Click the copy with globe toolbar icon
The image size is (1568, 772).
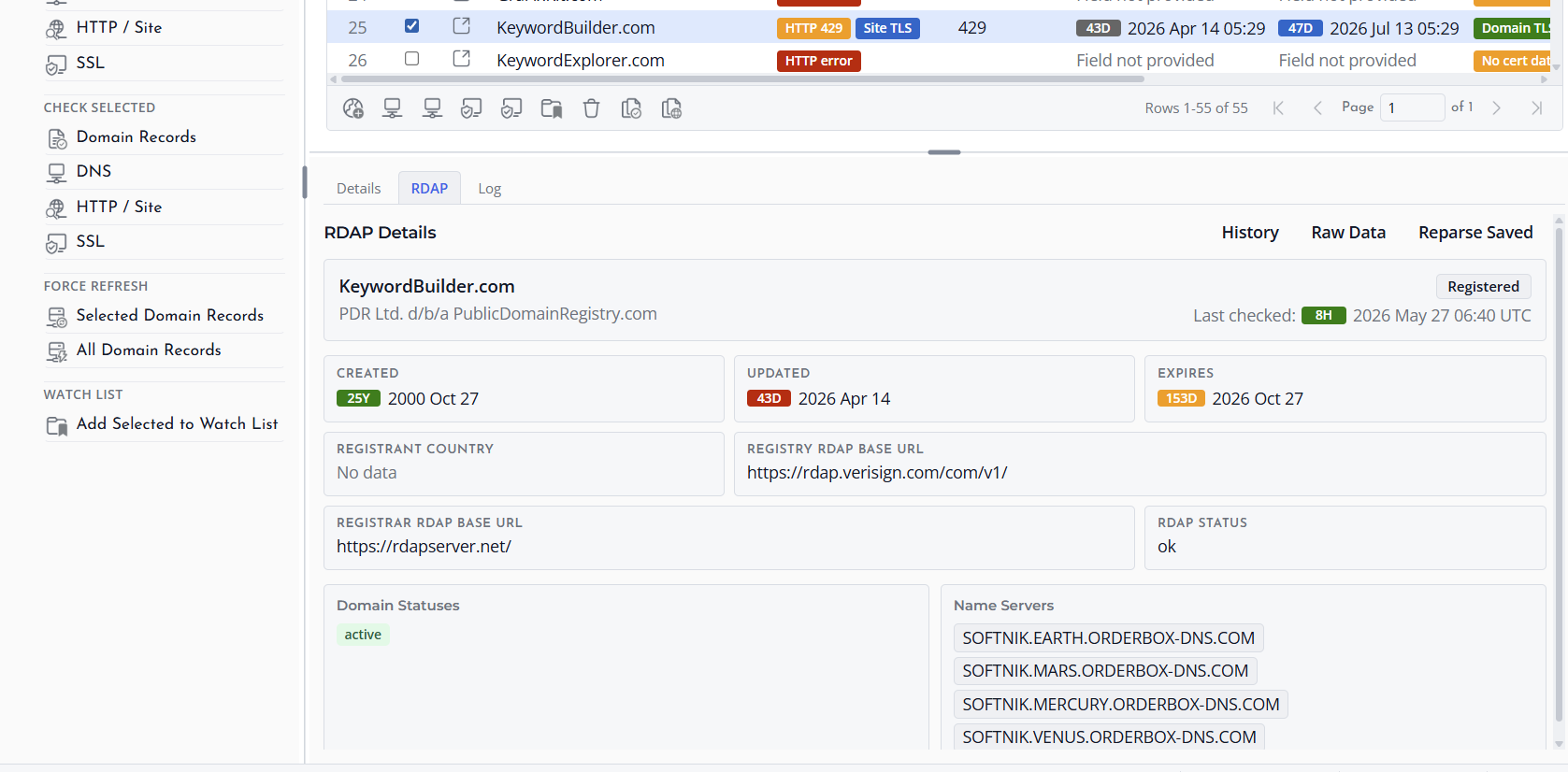coord(671,108)
